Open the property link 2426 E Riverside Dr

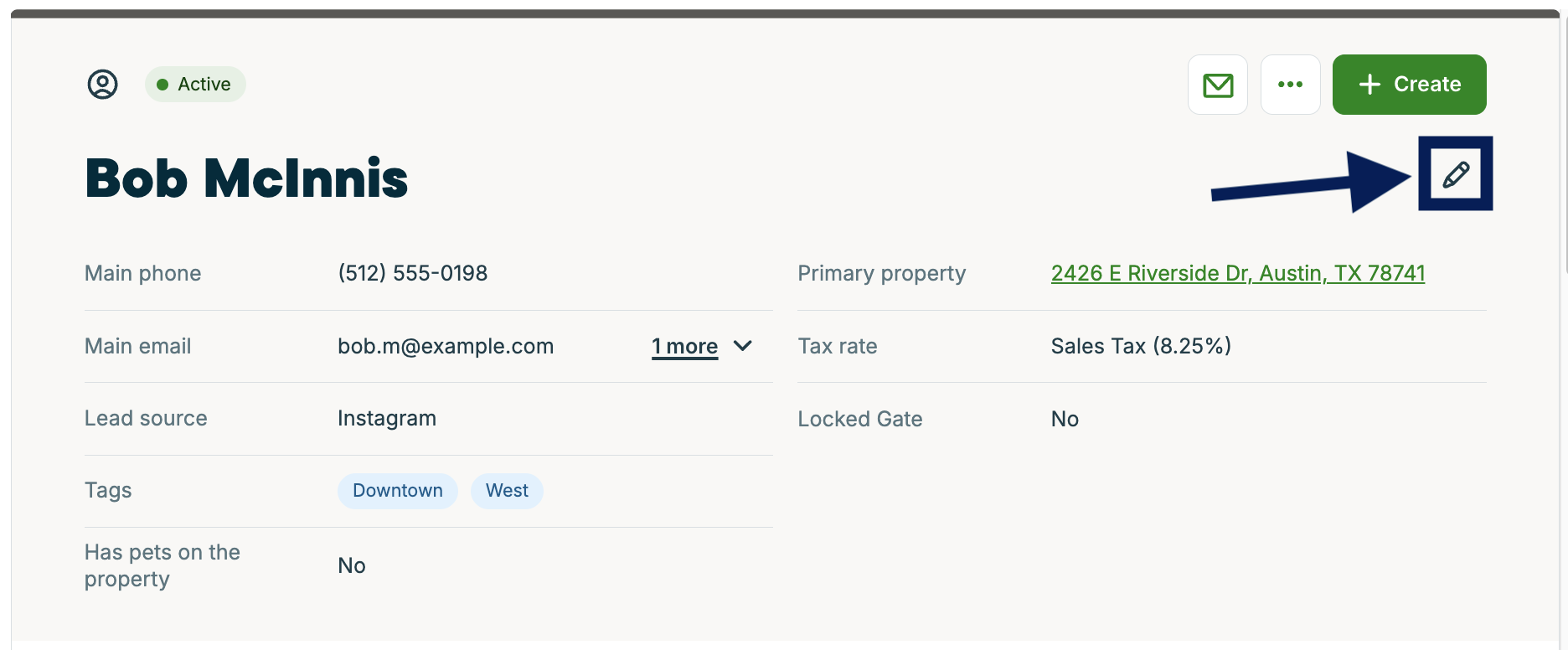(x=1238, y=273)
